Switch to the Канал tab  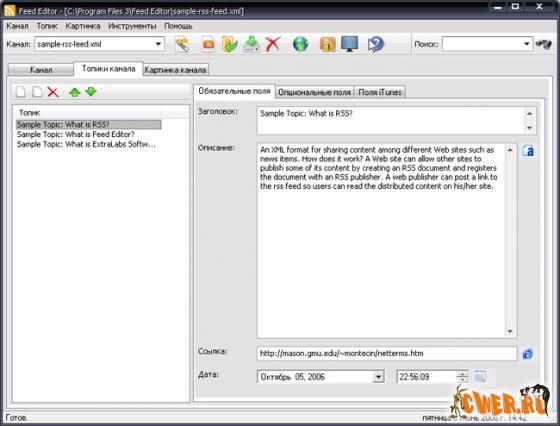(x=41, y=70)
